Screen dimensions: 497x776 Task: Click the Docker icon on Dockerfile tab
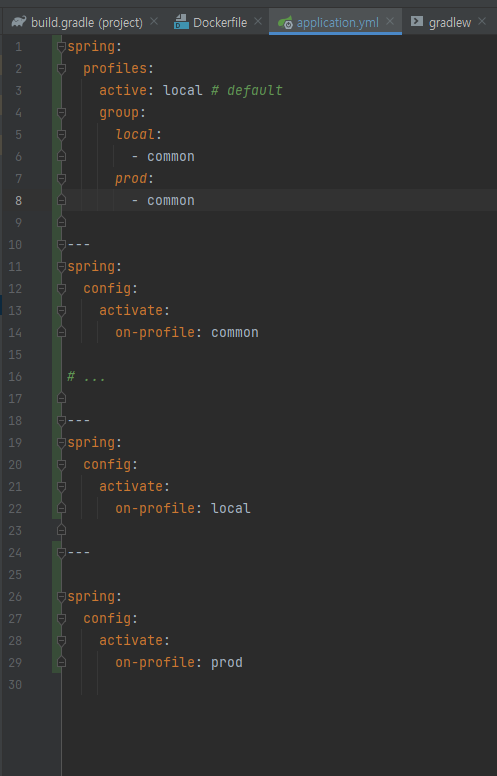pyautogui.click(x=181, y=22)
